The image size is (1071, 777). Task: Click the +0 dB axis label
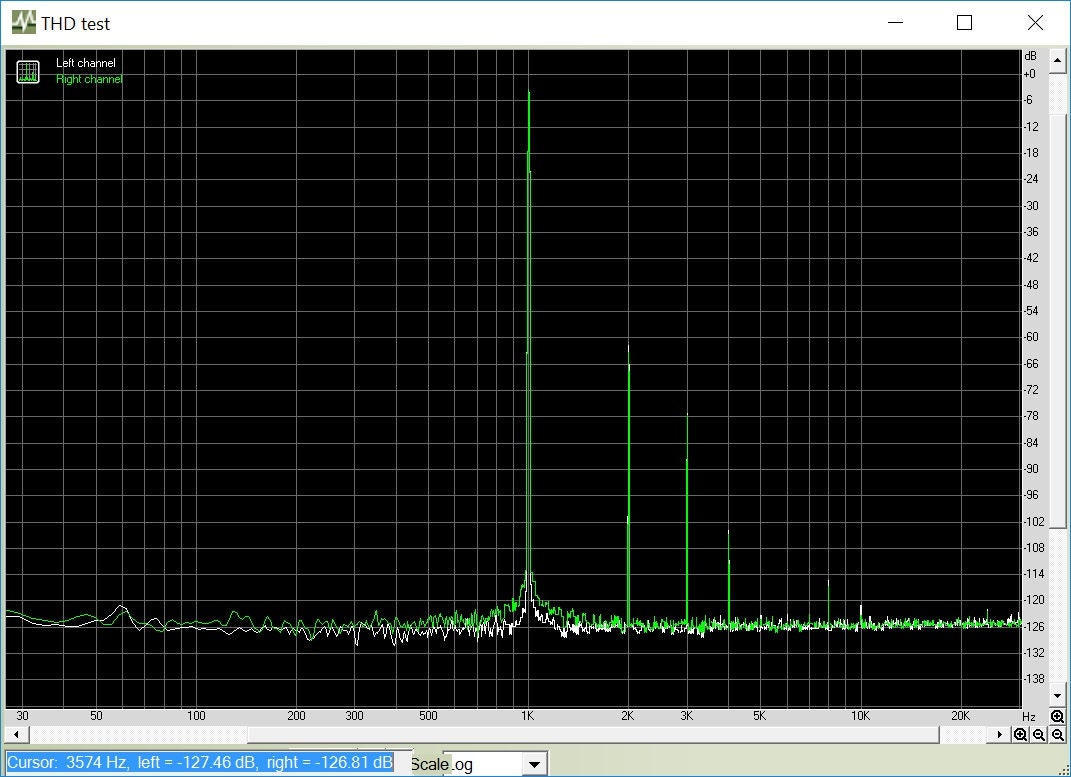tap(1029, 74)
